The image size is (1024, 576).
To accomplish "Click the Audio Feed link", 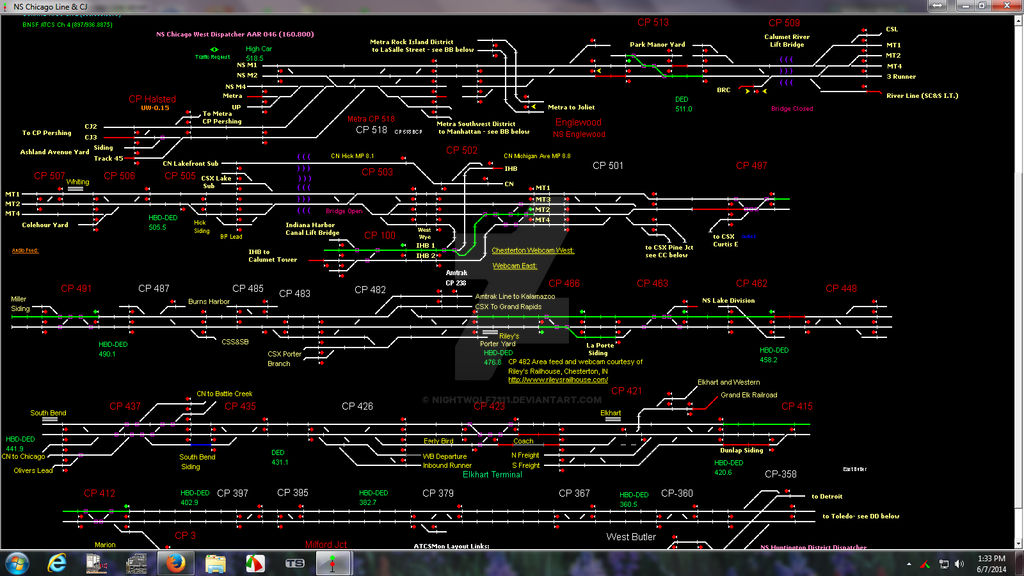I will click(x=25, y=250).
